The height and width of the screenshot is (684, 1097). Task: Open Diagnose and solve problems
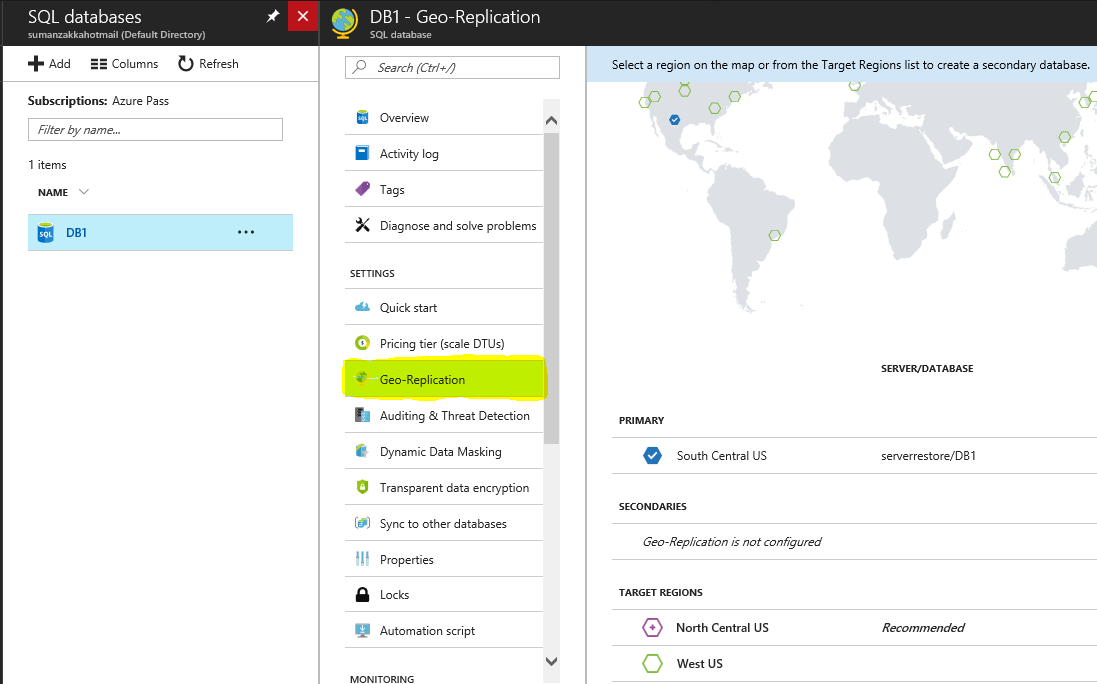[x=444, y=225]
